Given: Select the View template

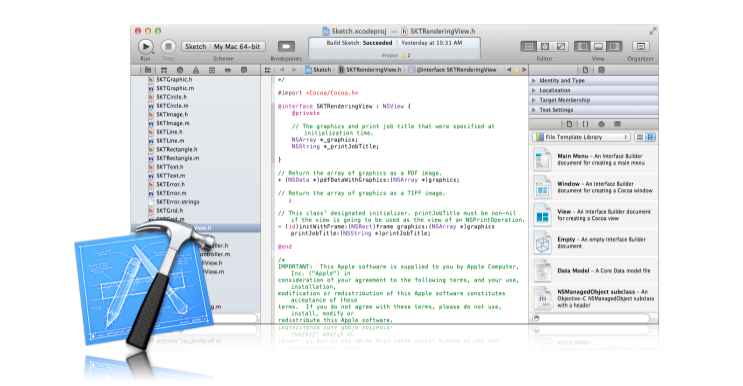Looking at the screenshot, I should coord(593,215).
